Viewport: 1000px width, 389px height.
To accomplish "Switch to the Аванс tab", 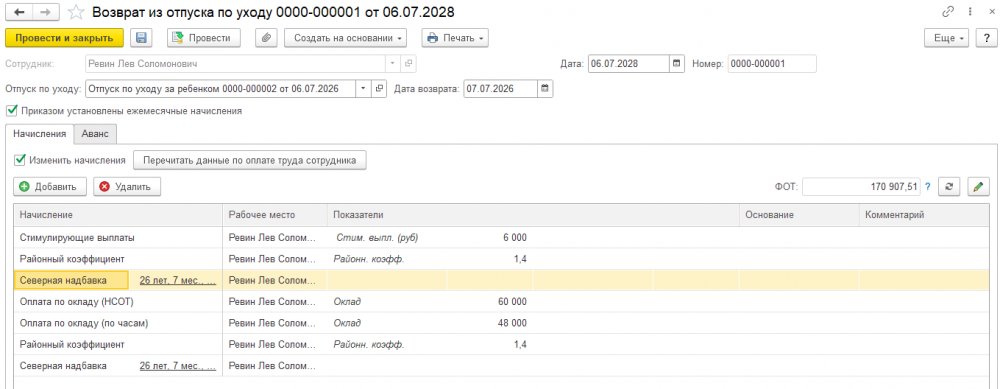I will [95, 134].
